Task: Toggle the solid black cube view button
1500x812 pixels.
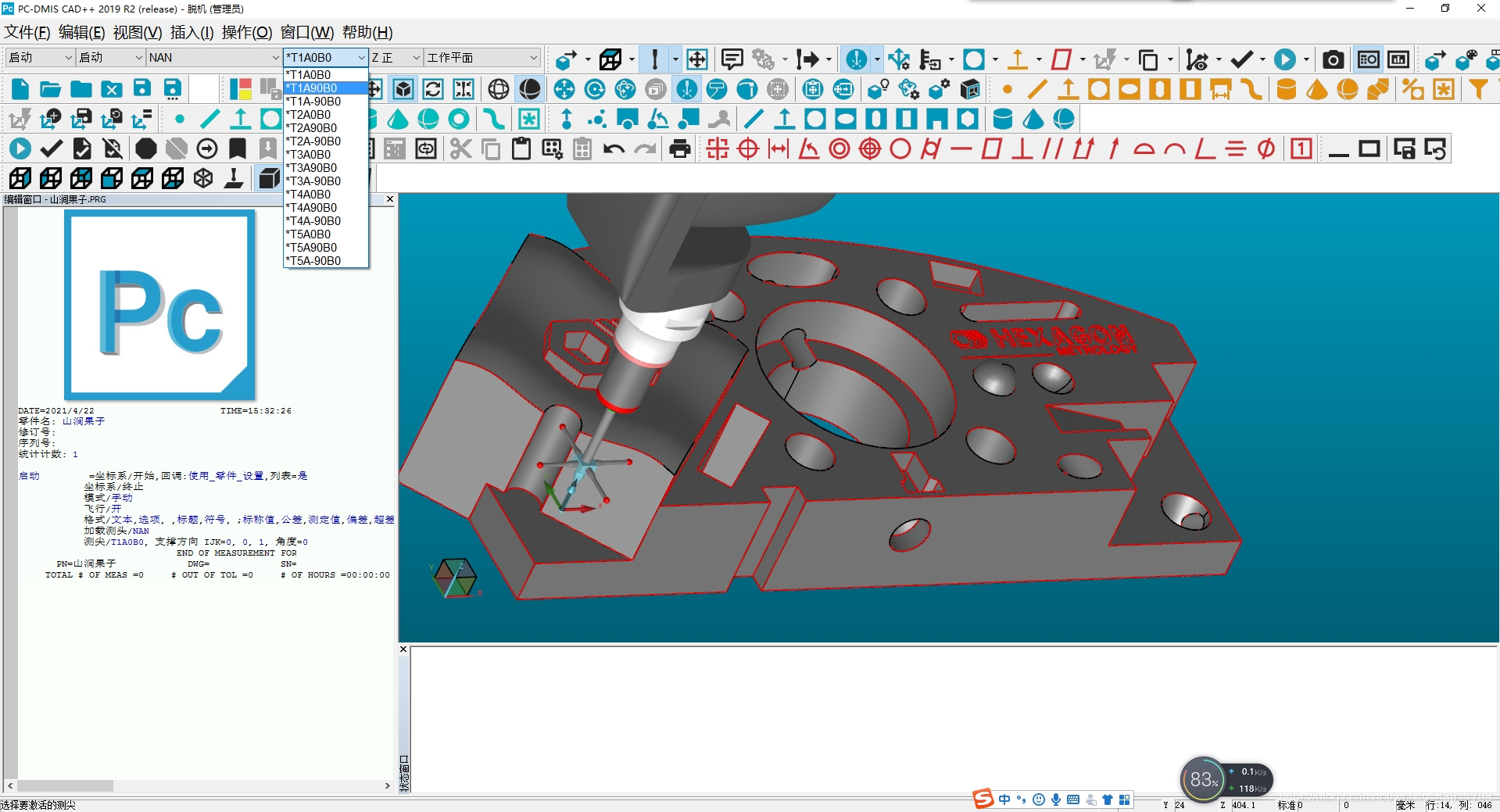Action: [x=269, y=178]
